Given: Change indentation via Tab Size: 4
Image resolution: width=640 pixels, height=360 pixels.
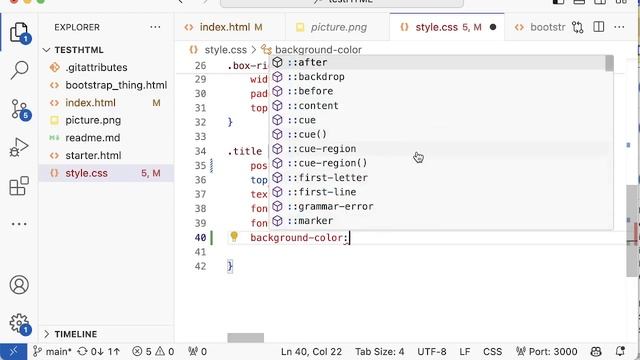Looking at the screenshot, I should tap(380, 351).
